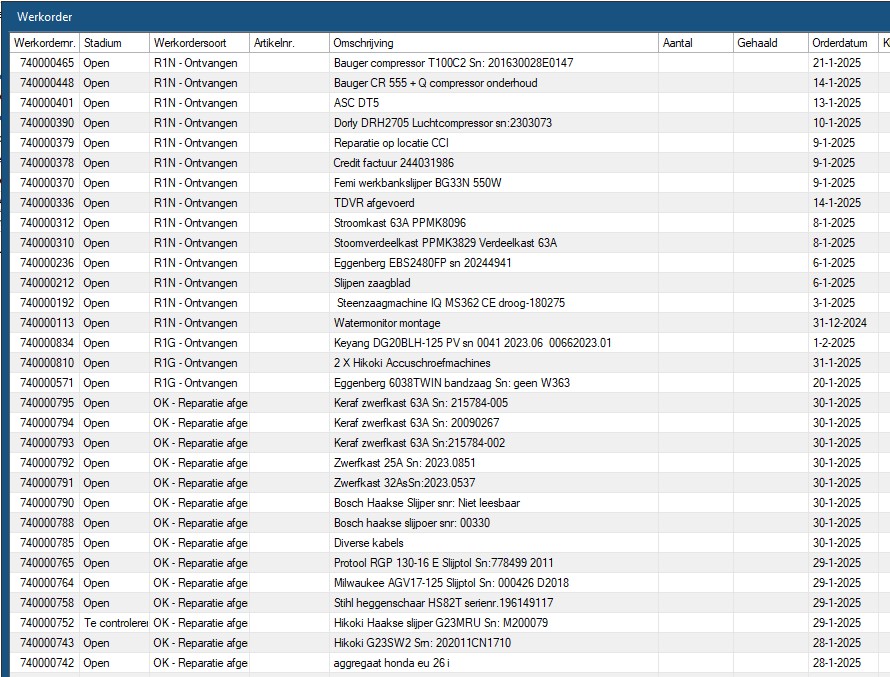Click 'Te controleren' status of order 740000752
Screen dimensions: 890x677
click(116, 623)
